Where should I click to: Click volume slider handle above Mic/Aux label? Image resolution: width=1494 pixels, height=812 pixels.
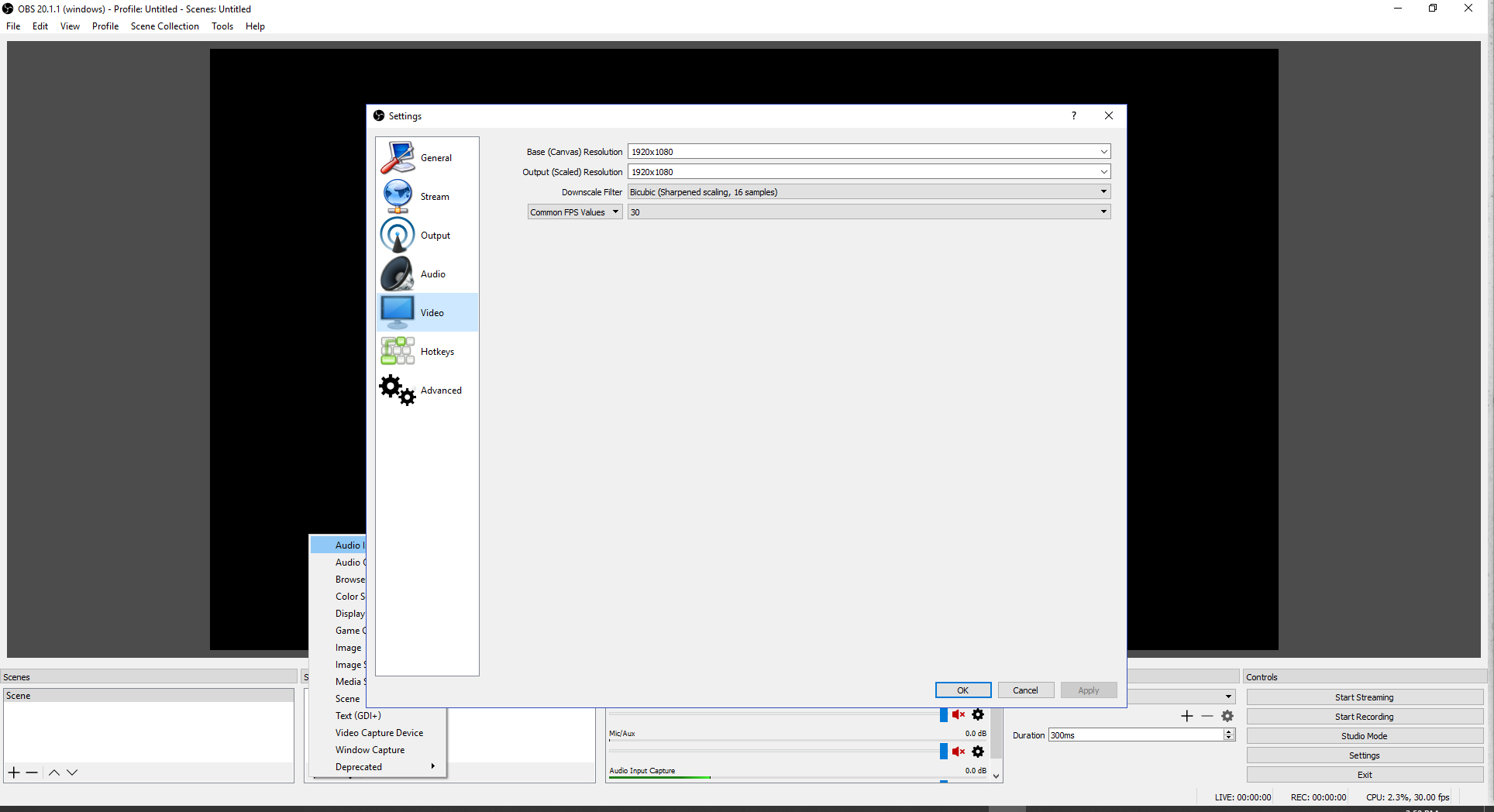point(944,714)
